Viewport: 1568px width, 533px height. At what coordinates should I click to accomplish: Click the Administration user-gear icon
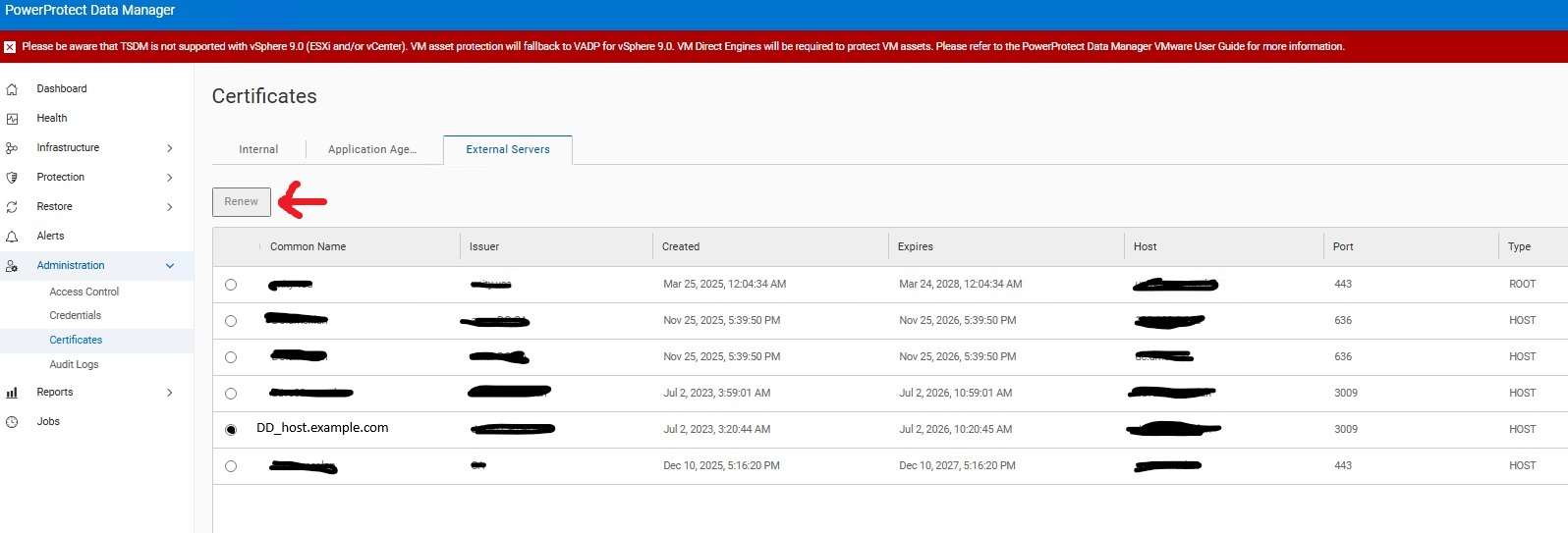point(12,266)
